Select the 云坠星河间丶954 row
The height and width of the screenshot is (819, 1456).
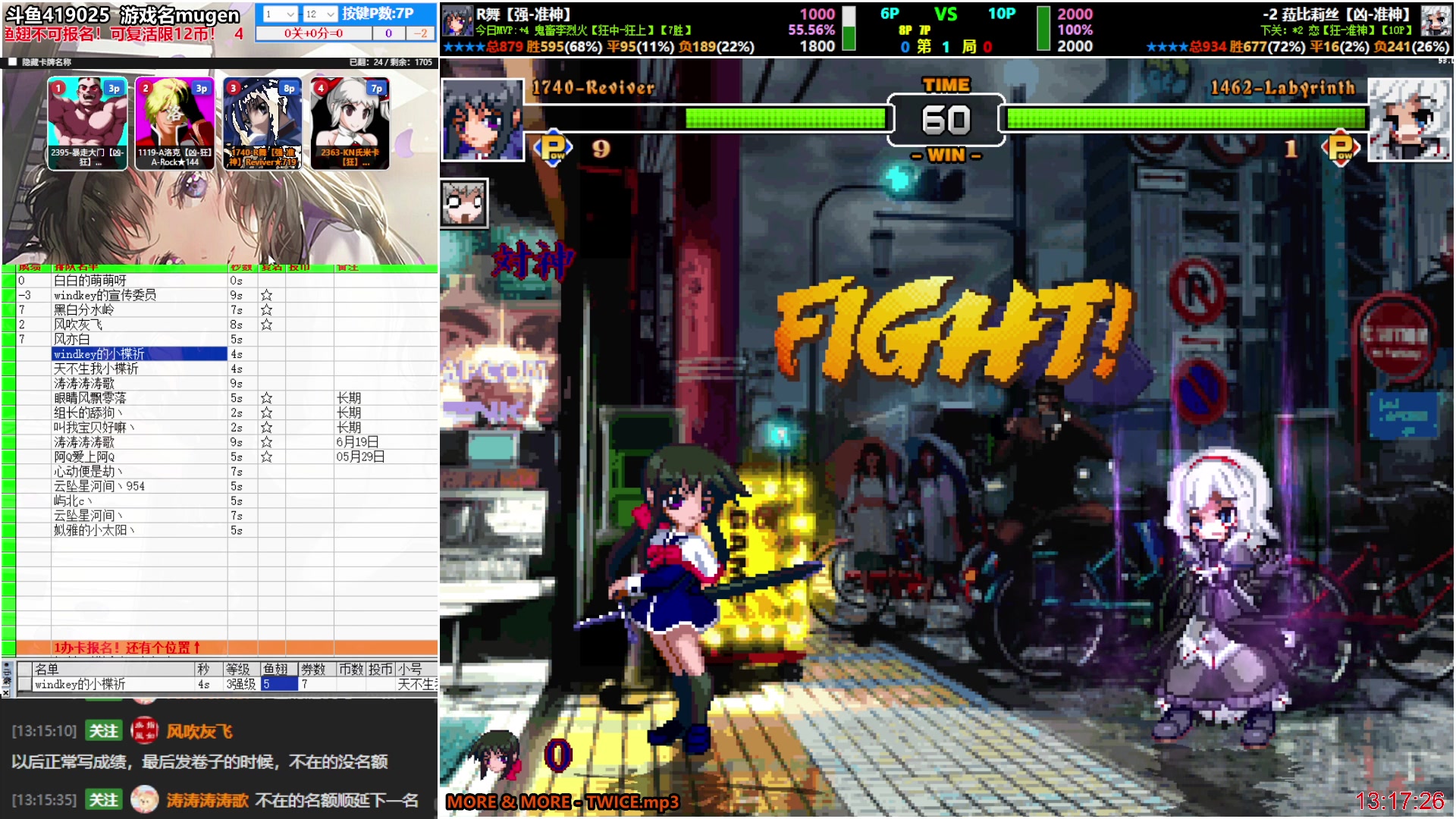coord(227,486)
